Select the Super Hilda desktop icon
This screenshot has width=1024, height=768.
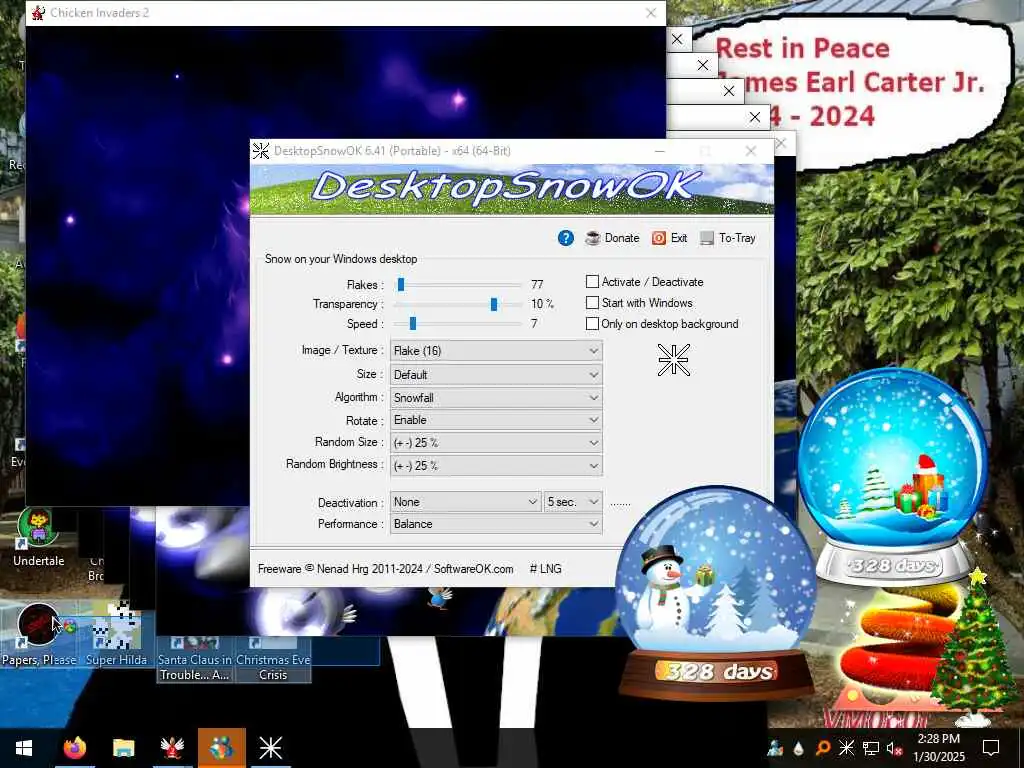point(116,635)
